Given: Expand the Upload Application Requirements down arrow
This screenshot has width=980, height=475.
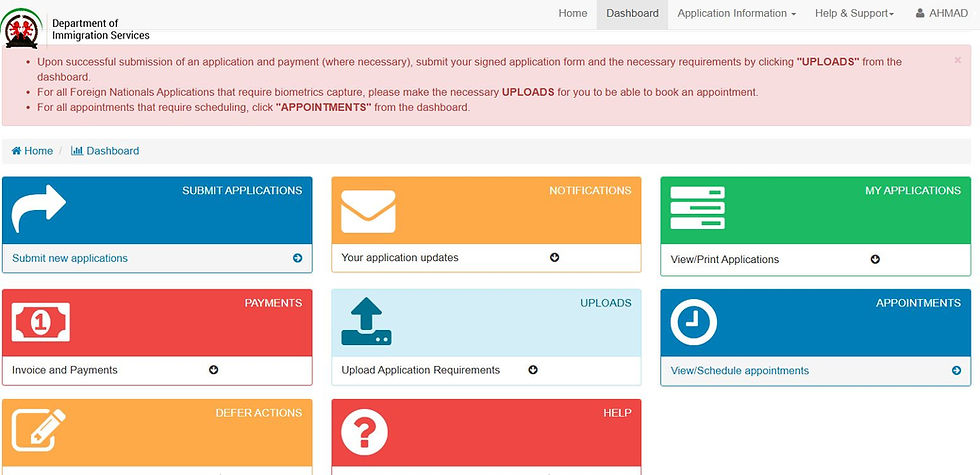Looking at the screenshot, I should 533,370.
